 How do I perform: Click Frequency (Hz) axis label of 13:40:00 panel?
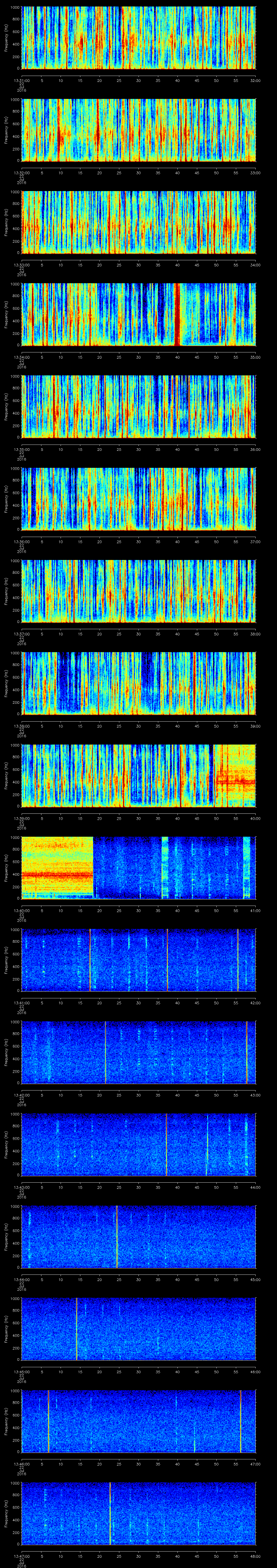coord(6,868)
